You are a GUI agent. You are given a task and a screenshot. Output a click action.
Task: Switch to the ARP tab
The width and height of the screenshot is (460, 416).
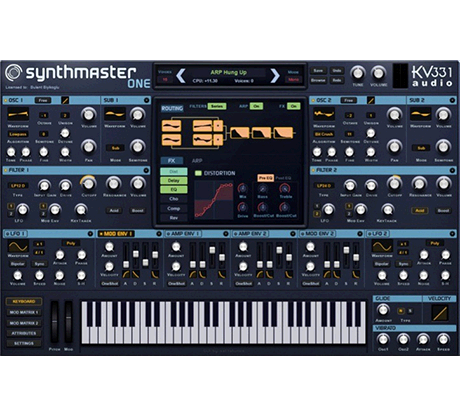click(x=197, y=161)
